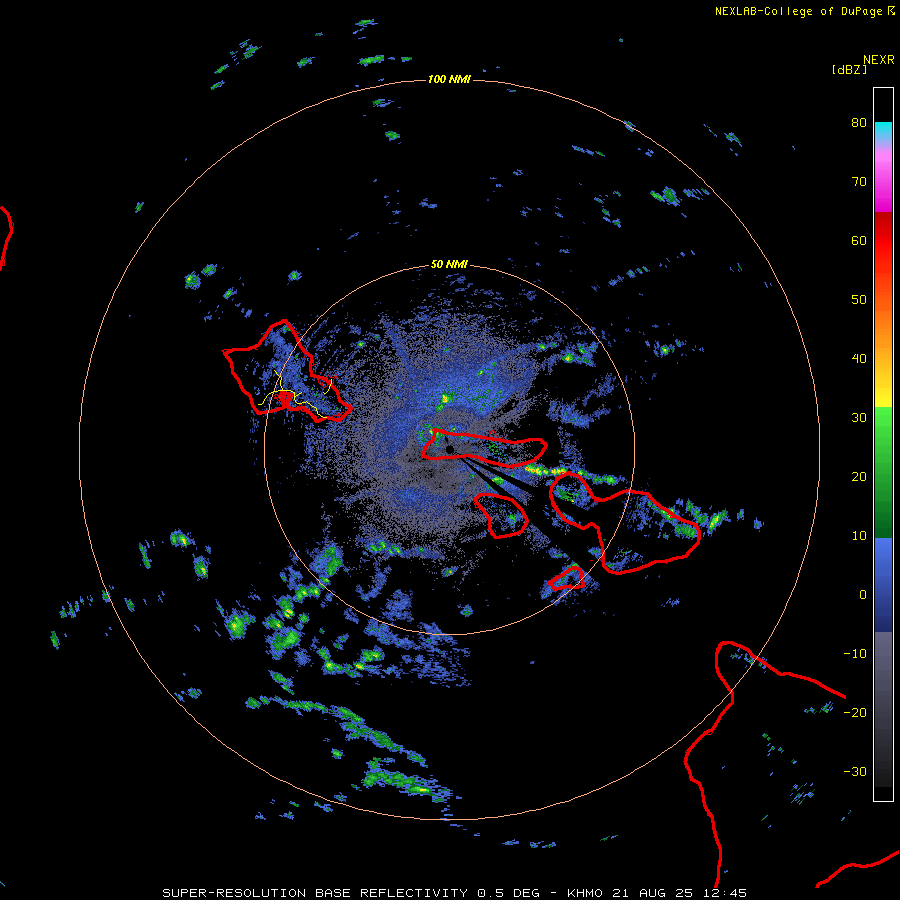Click the blue band of the reflectivity color bar
The image size is (900, 900).
[883, 585]
